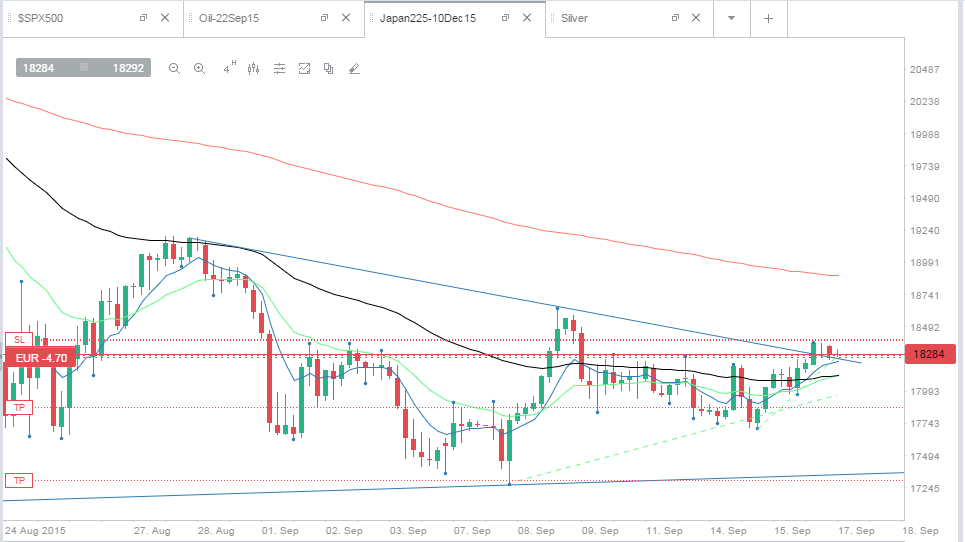The height and width of the screenshot is (542, 965).
Task: Close the $SPX500 tab
Action: 165,18
